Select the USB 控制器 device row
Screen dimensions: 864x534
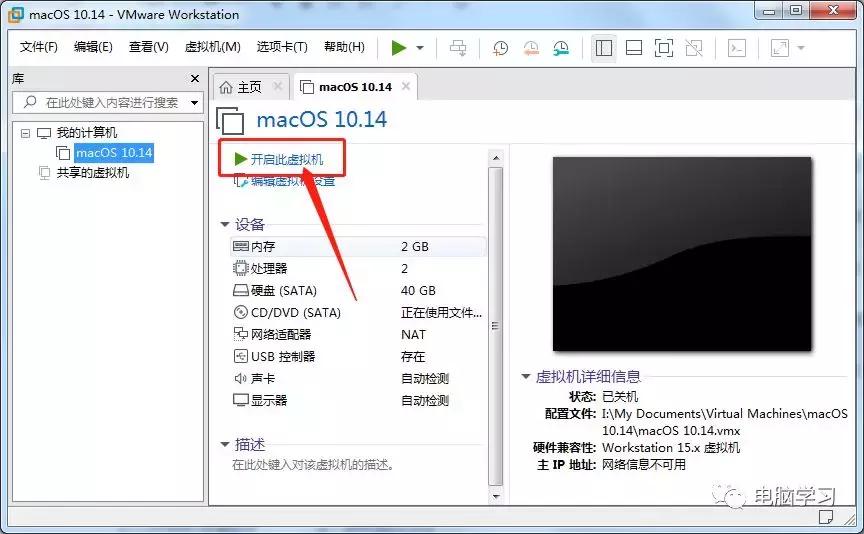coord(358,357)
